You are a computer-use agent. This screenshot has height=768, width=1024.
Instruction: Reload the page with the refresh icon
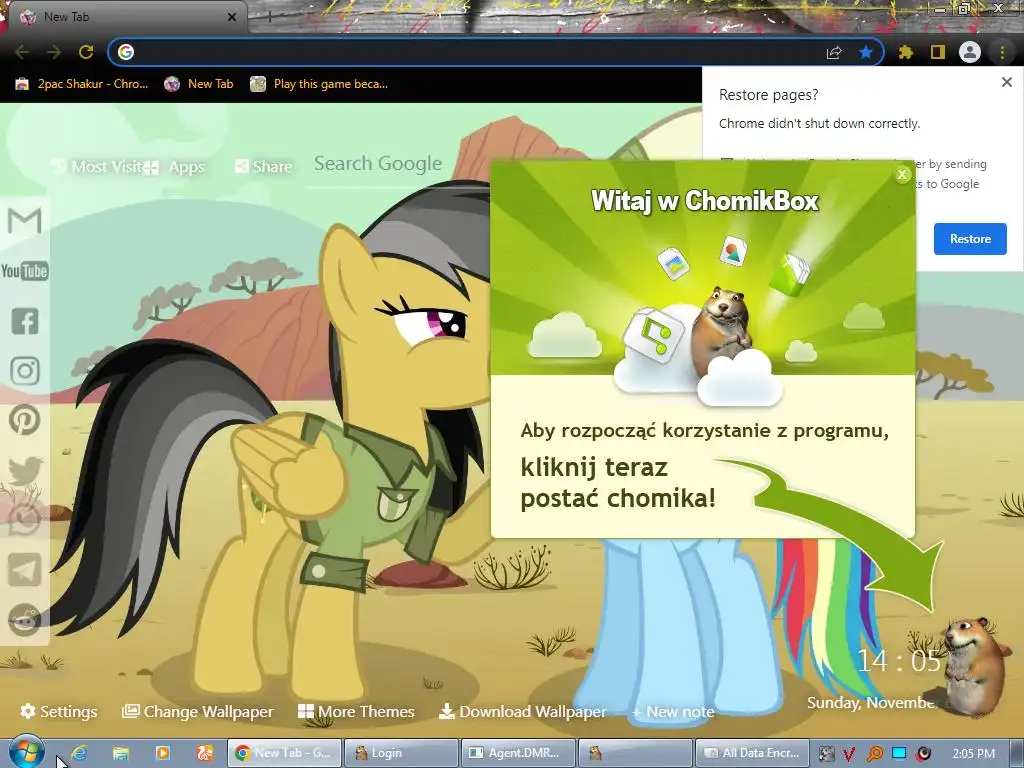[x=86, y=52]
